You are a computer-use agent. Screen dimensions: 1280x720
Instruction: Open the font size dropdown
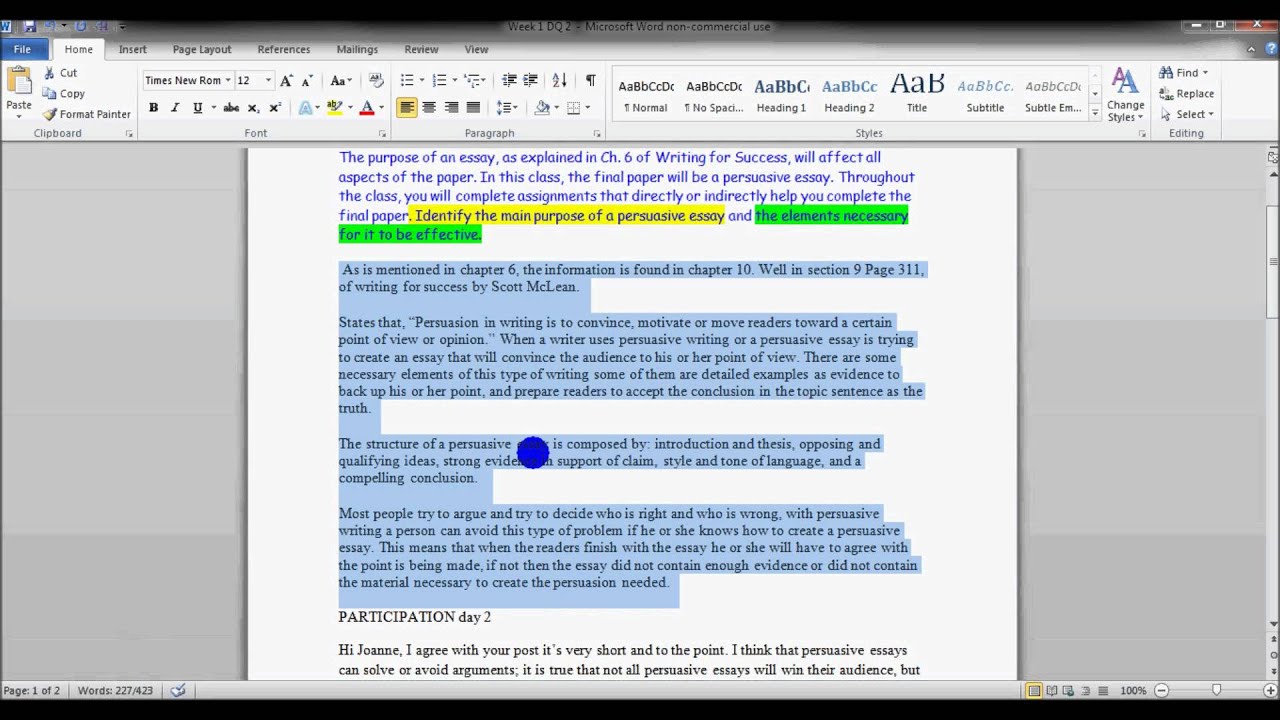[268, 80]
